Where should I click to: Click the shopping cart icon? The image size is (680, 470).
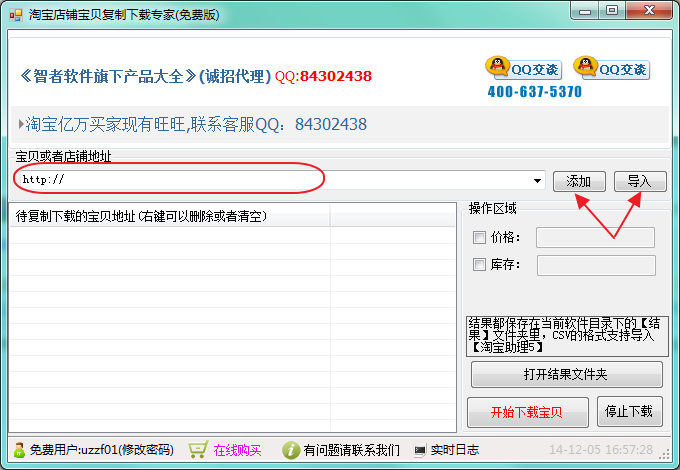coord(199,450)
